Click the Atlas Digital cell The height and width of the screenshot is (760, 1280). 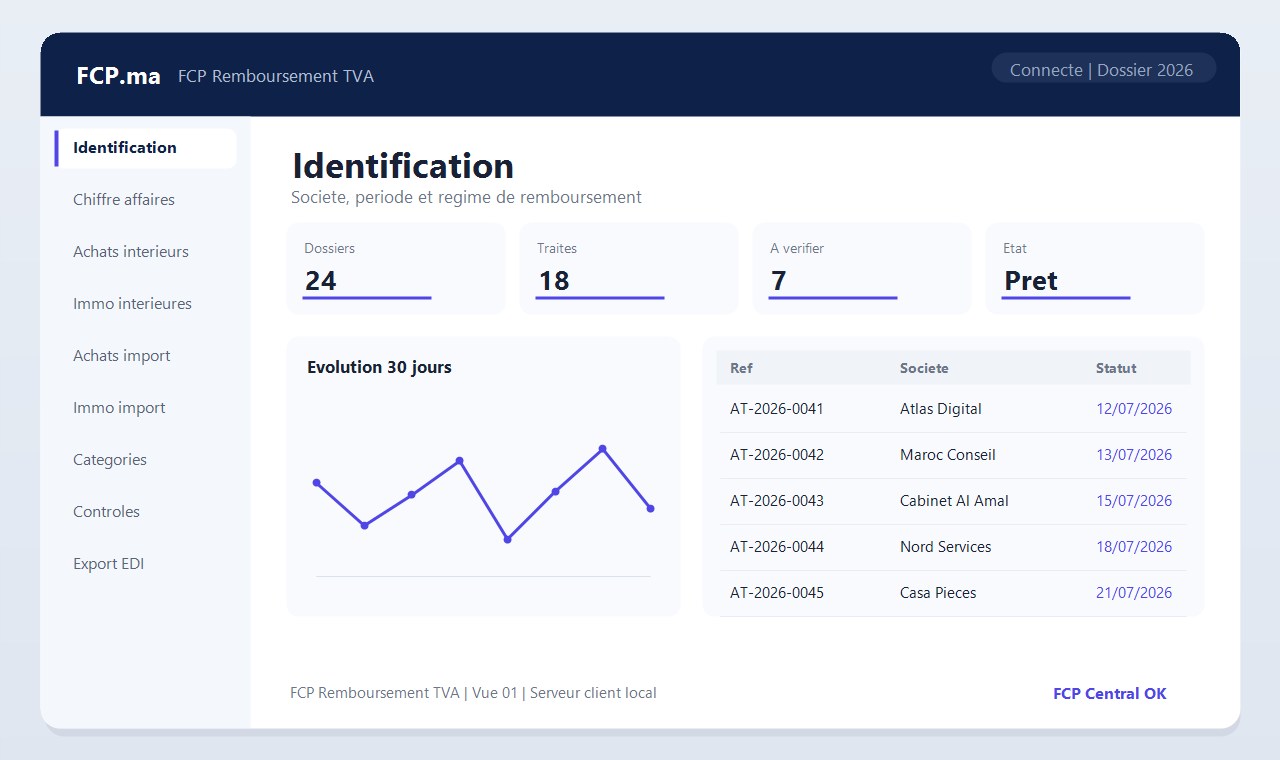(941, 409)
